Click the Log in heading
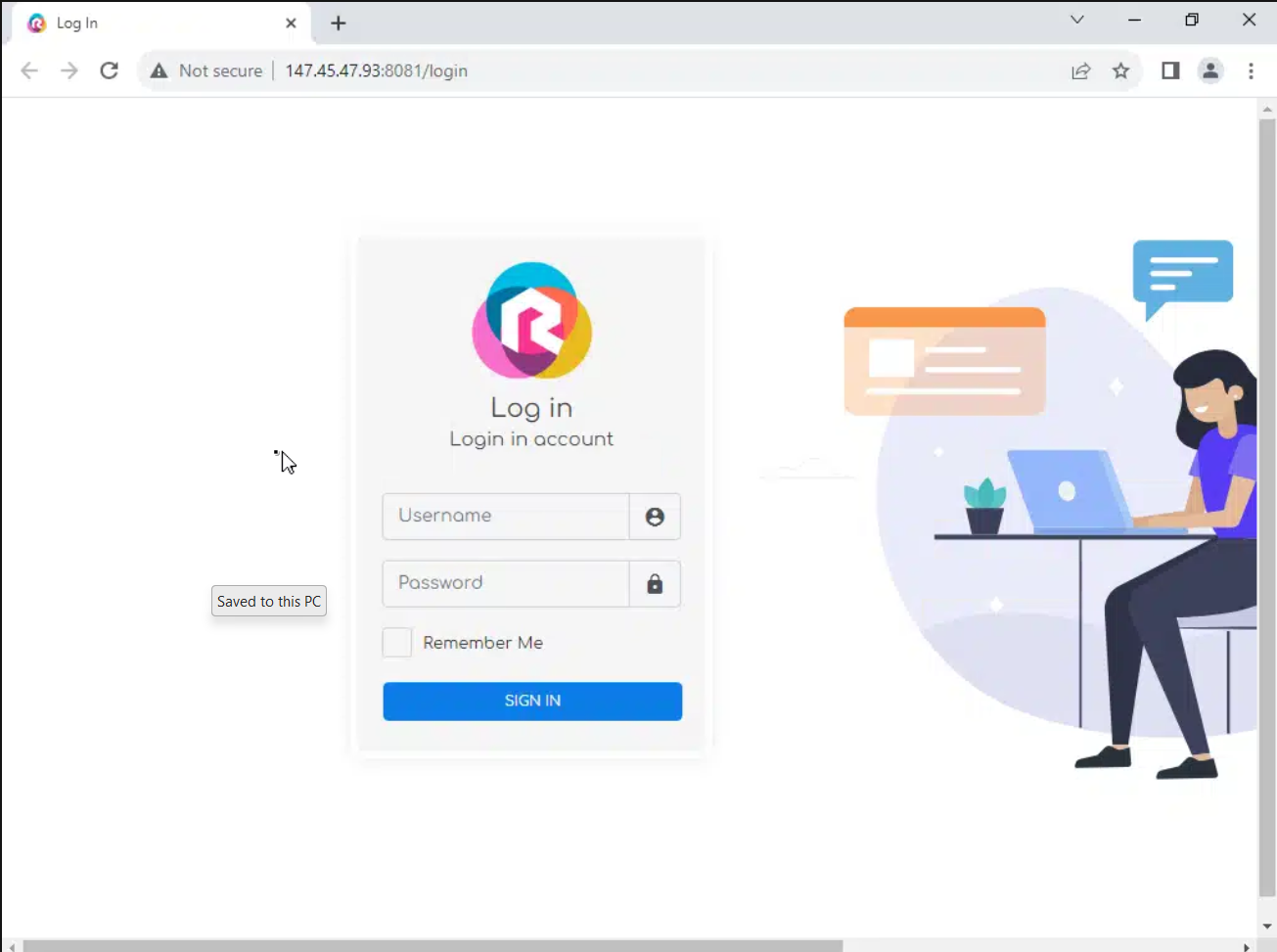This screenshot has height=952, width=1277. pyautogui.click(x=531, y=408)
